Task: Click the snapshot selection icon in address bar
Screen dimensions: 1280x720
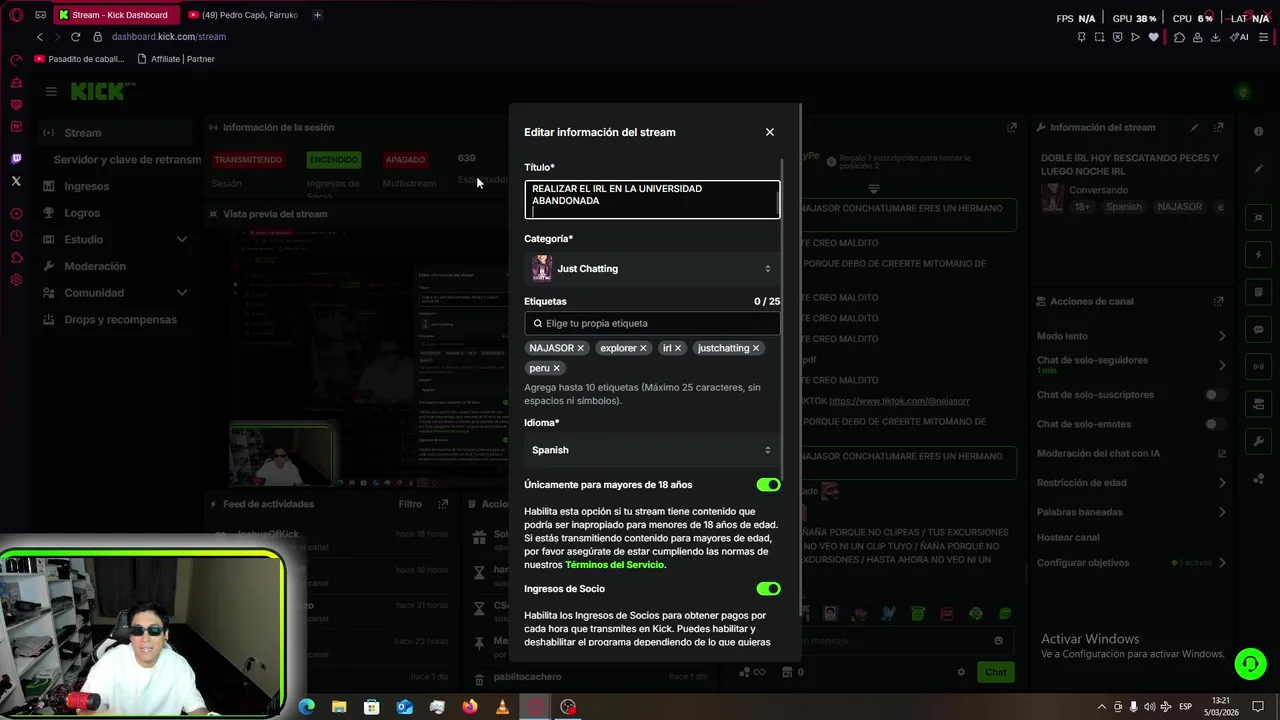Action: pyautogui.click(x=1099, y=37)
